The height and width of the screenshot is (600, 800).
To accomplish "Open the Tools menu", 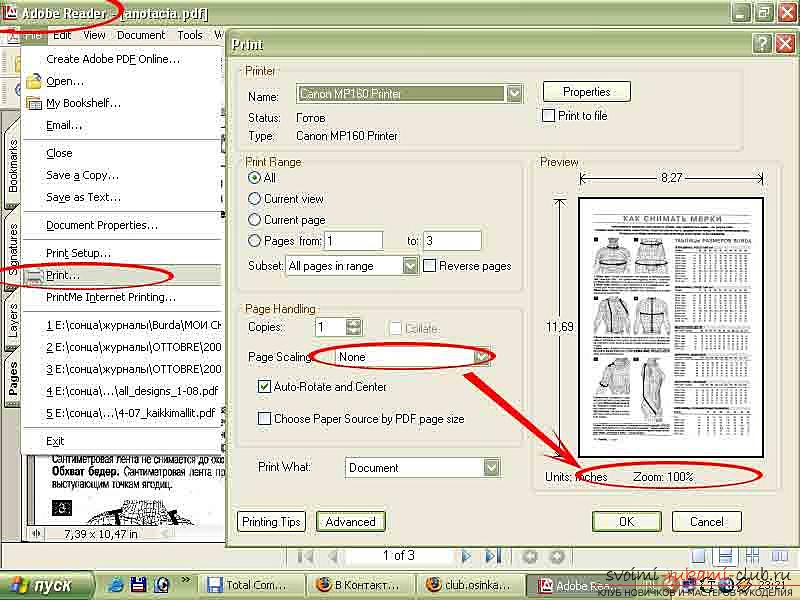I will point(190,35).
